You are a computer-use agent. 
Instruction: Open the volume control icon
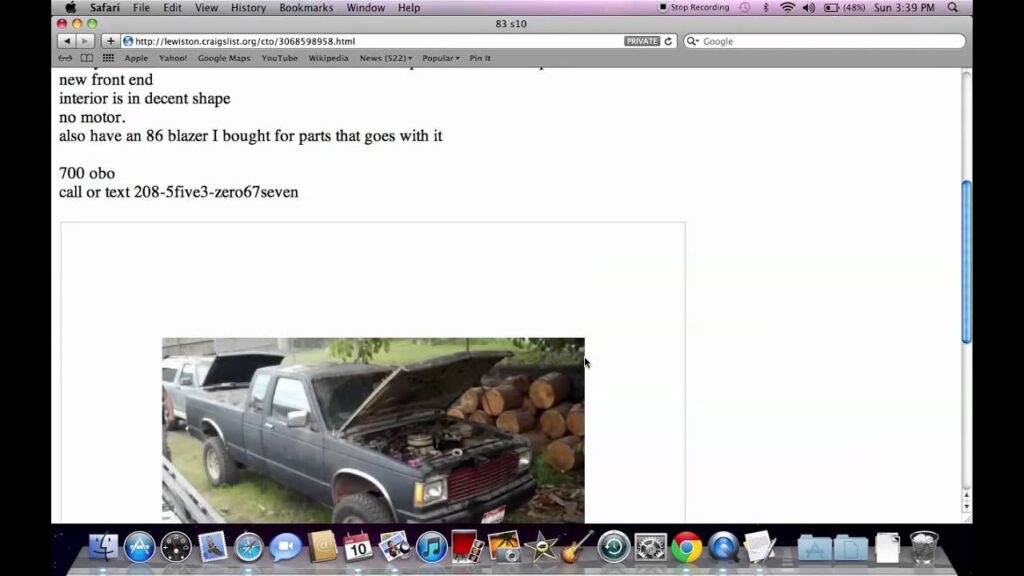808,8
